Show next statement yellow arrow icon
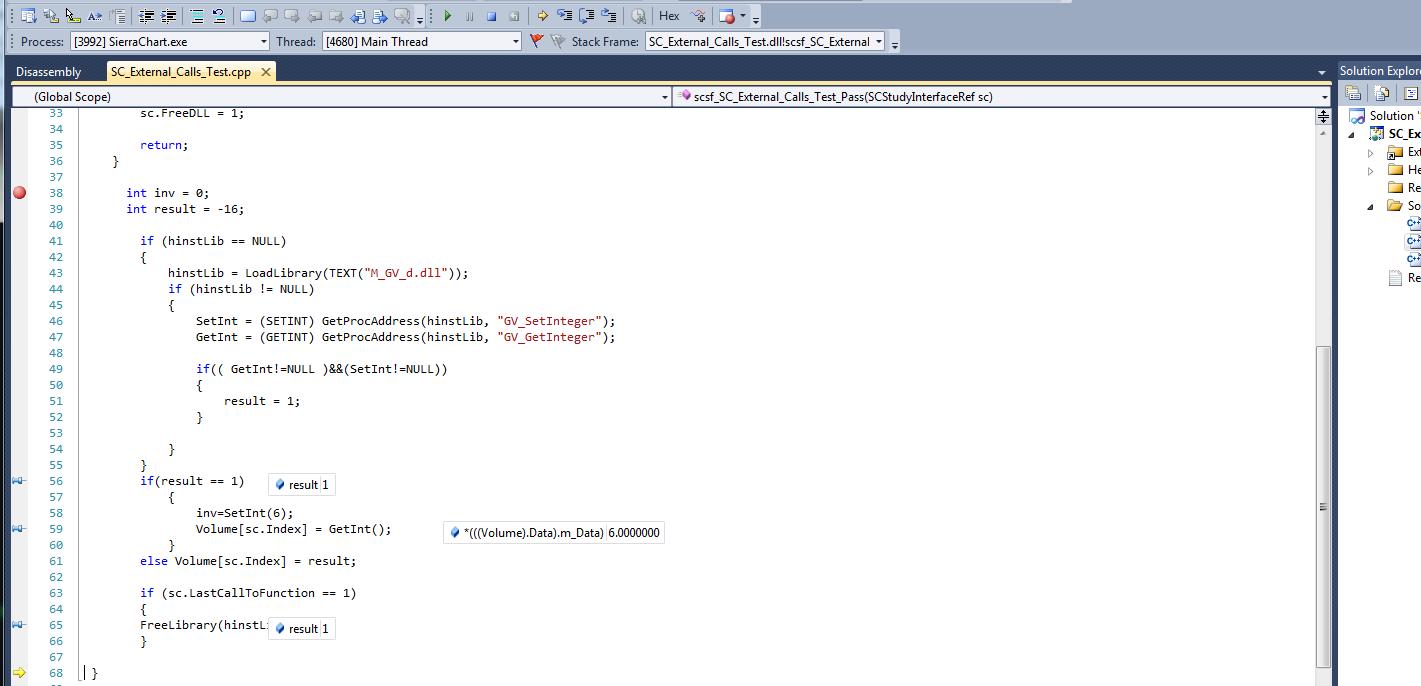The width and height of the screenshot is (1421, 686). click(542, 16)
